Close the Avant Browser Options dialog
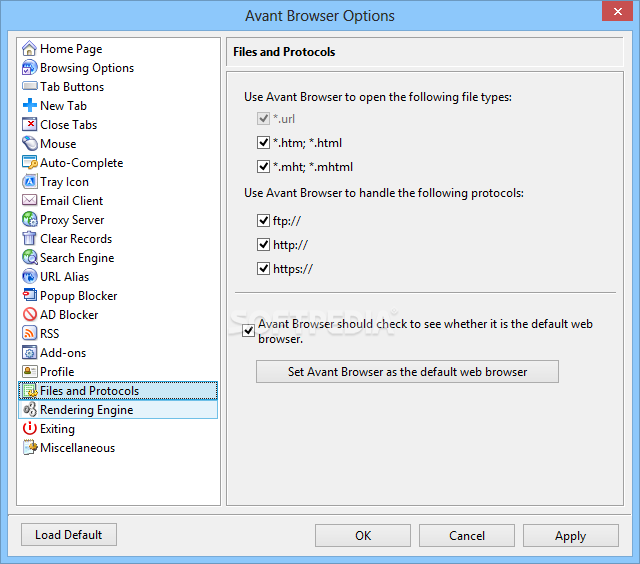The width and height of the screenshot is (640, 564). tap(618, 11)
